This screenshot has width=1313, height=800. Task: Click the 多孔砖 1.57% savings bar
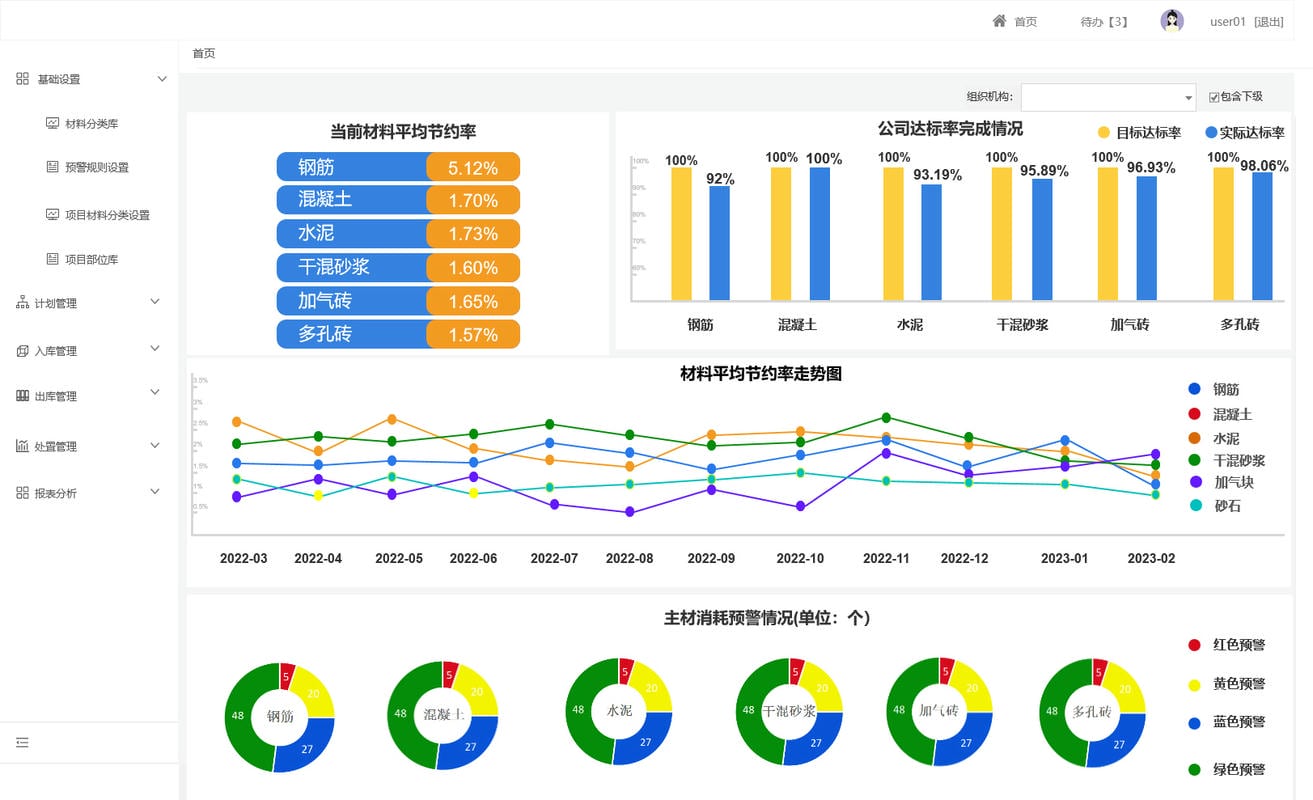point(398,334)
